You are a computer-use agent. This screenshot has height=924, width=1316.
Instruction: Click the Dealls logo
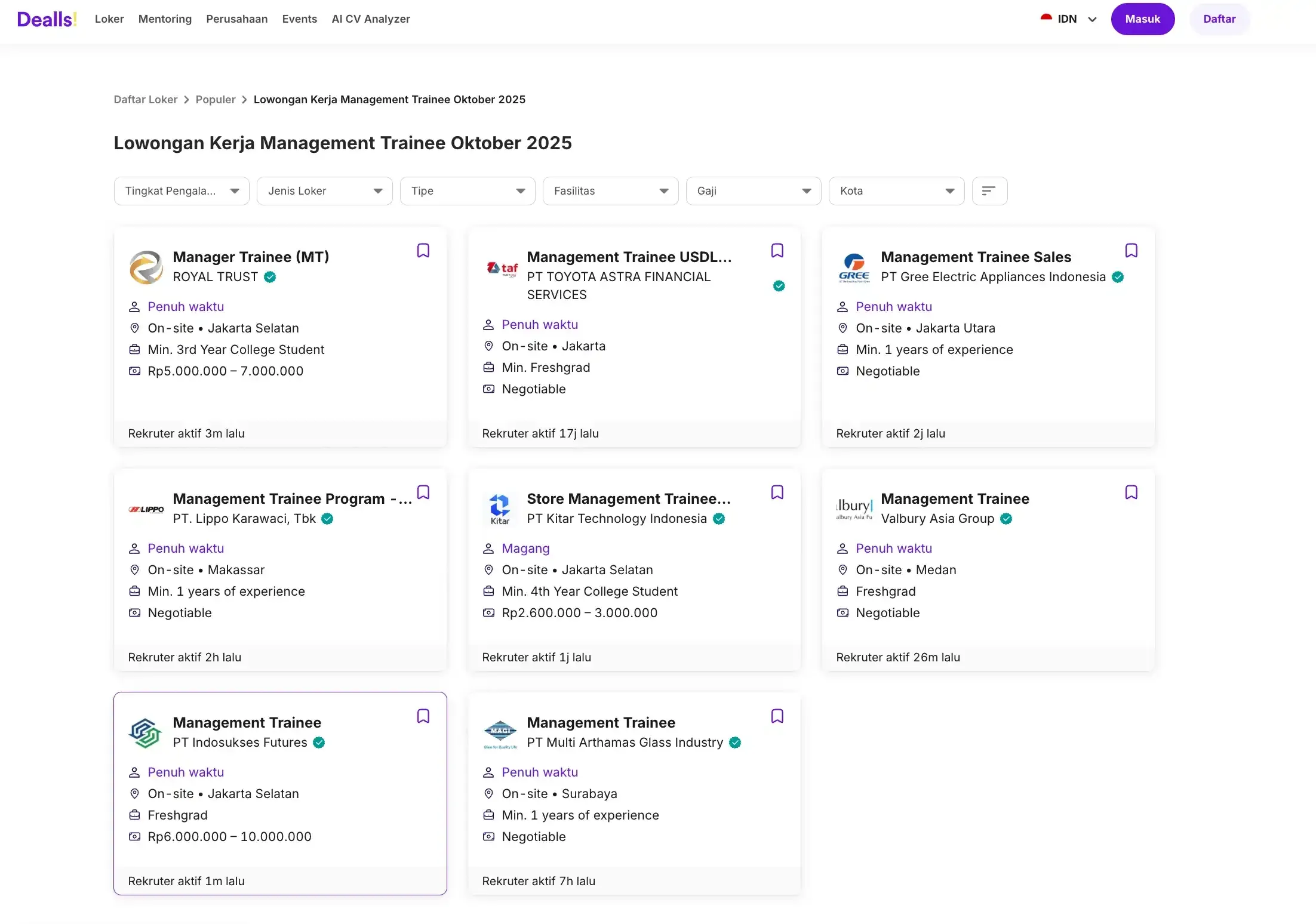tap(47, 19)
